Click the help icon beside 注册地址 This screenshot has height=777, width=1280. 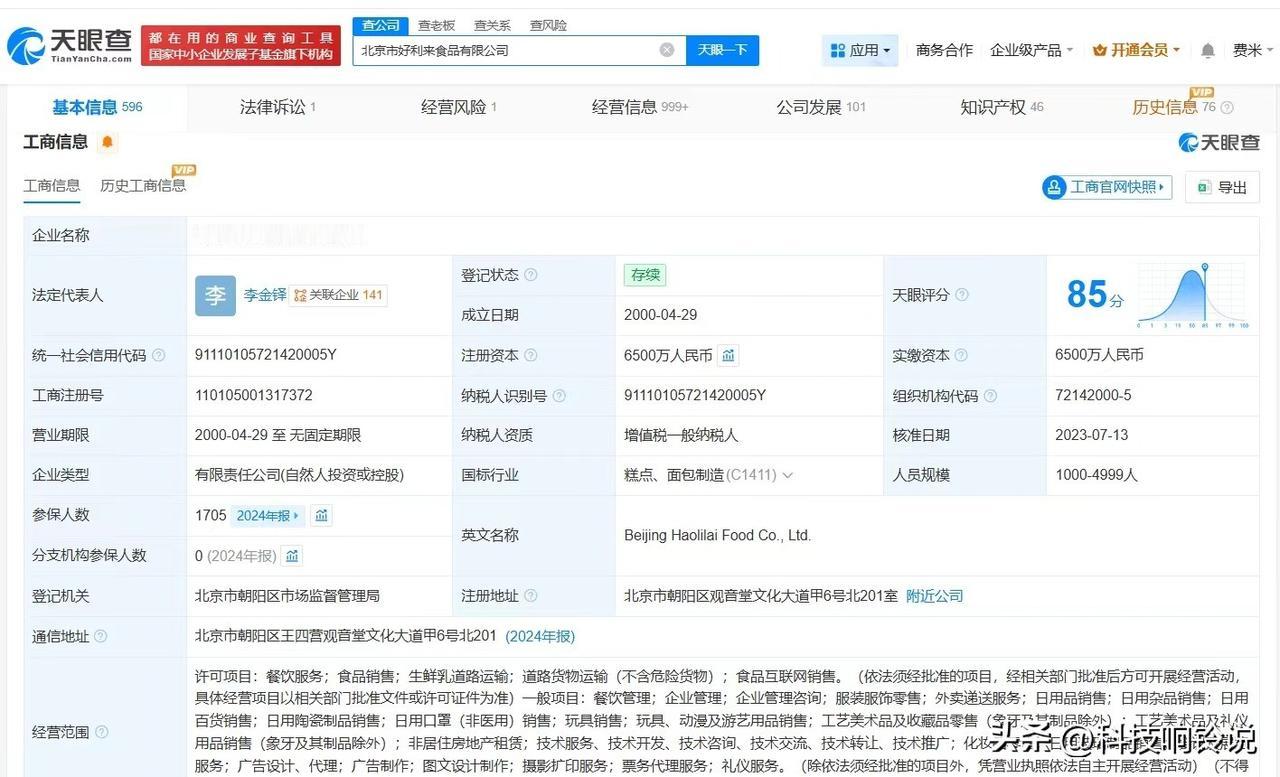531,596
